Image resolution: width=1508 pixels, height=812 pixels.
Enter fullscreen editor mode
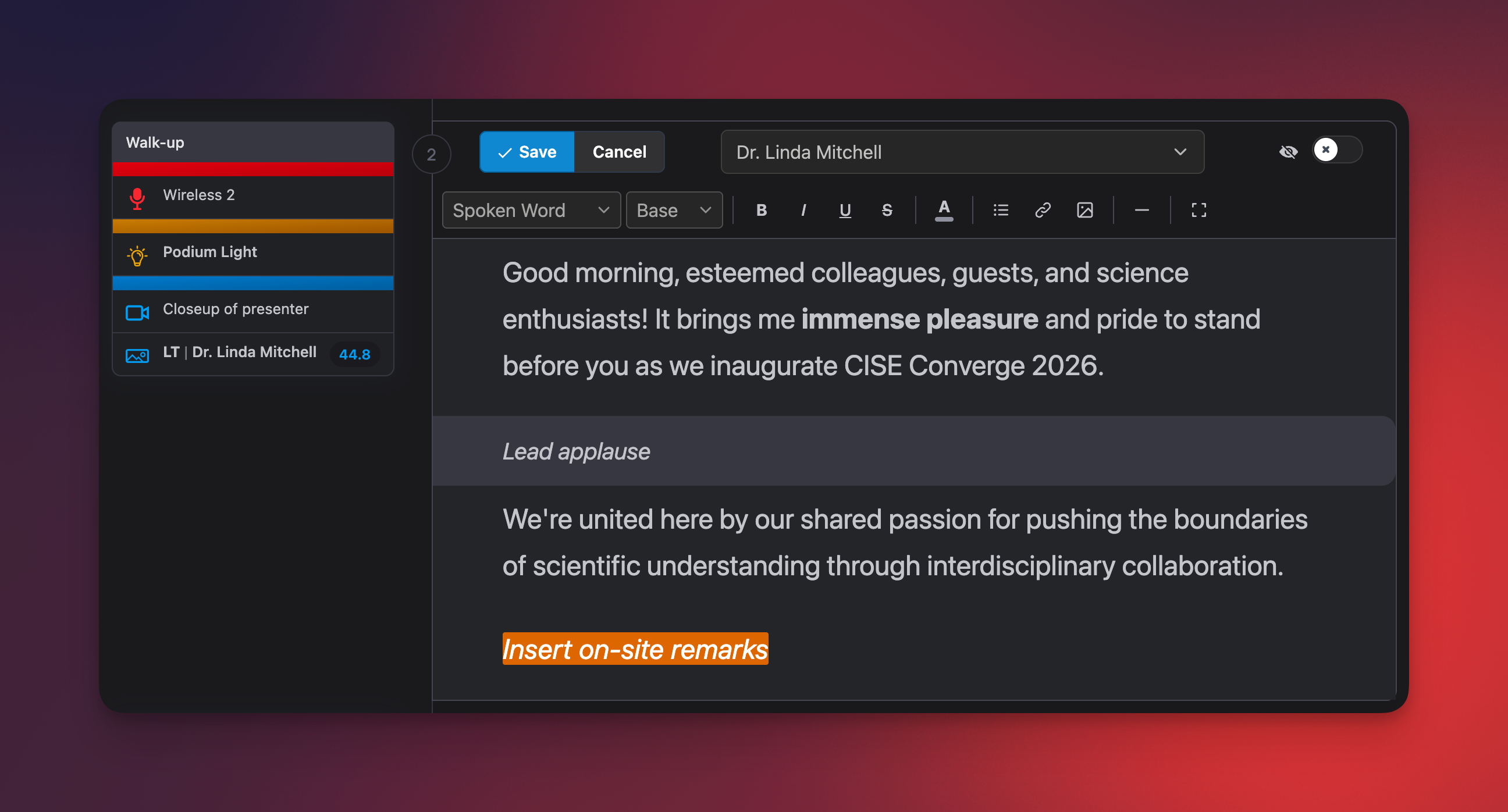[x=1198, y=210]
